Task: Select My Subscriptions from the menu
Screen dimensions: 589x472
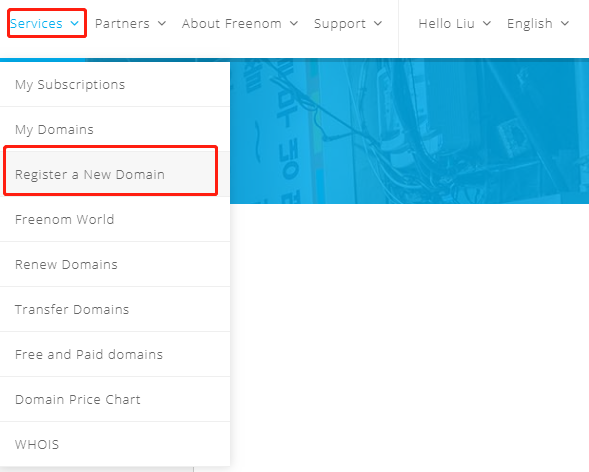Action: (115, 84)
